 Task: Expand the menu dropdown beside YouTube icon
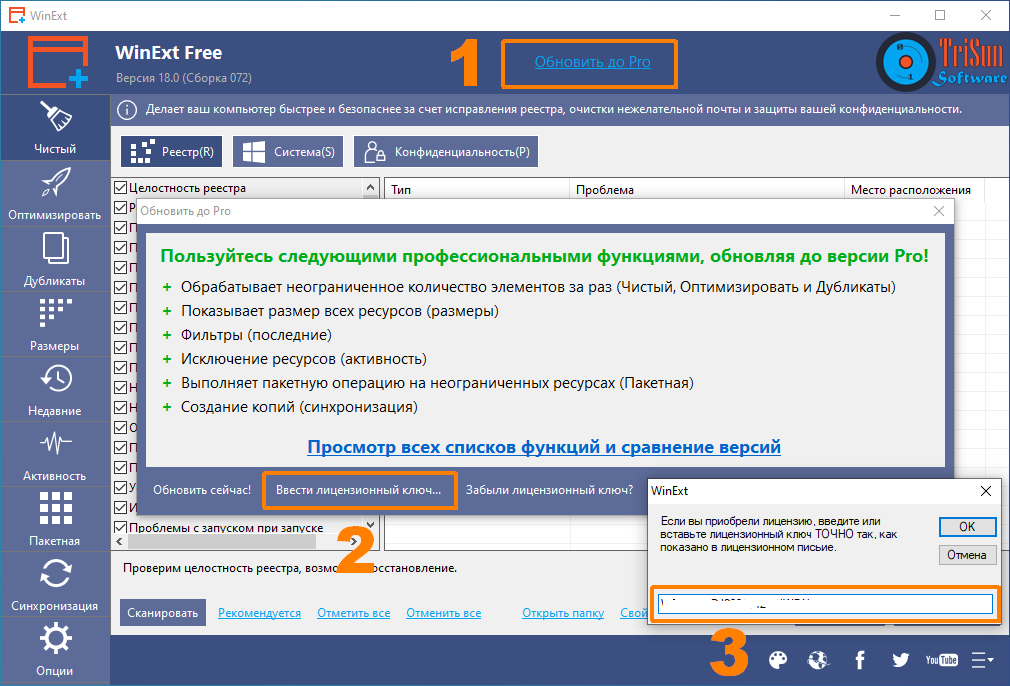[x=982, y=660]
